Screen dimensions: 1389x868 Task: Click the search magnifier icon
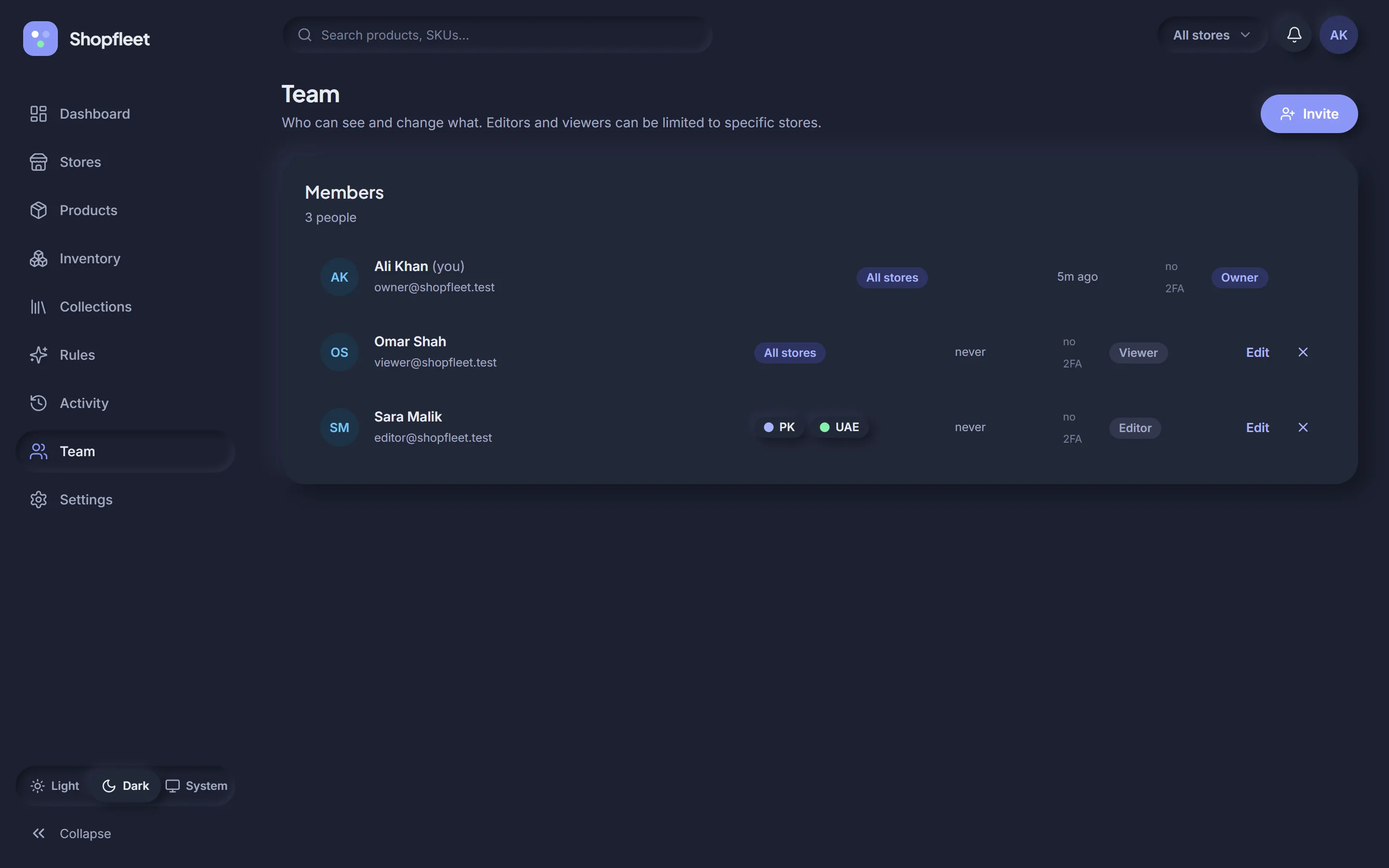[x=305, y=35]
